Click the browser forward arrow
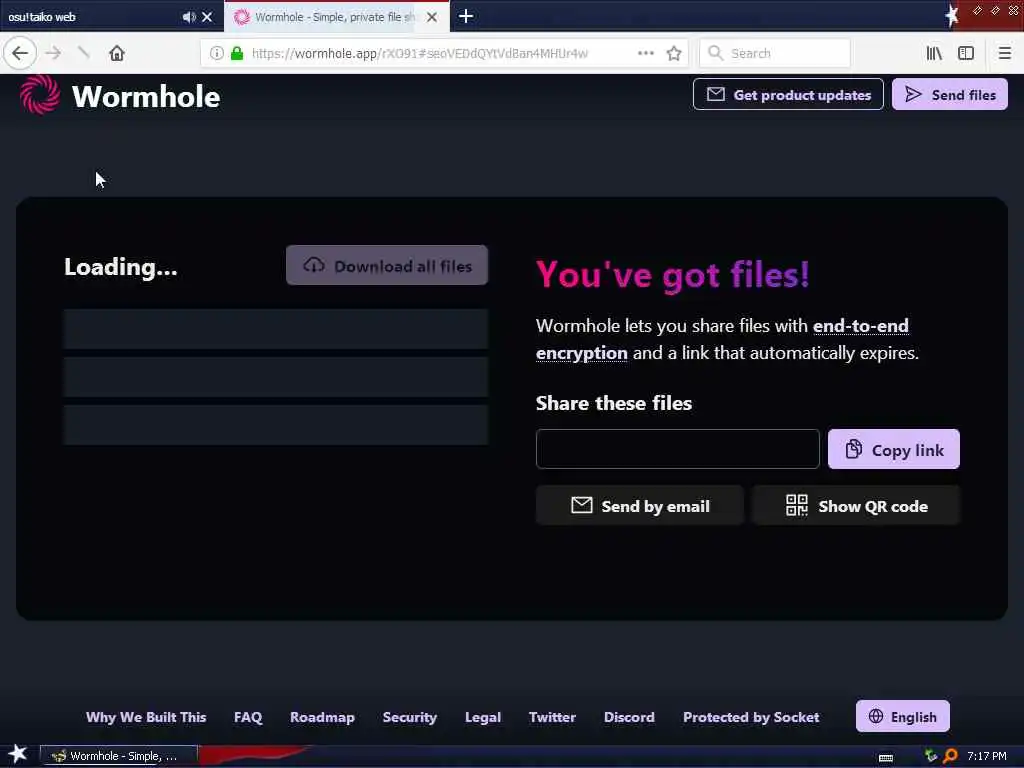1024x768 pixels. [x=54, y=53]
